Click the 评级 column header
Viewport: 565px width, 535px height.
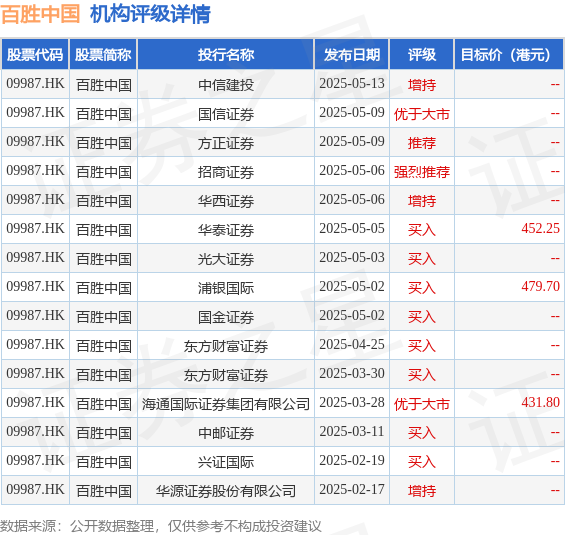point(422,55)
